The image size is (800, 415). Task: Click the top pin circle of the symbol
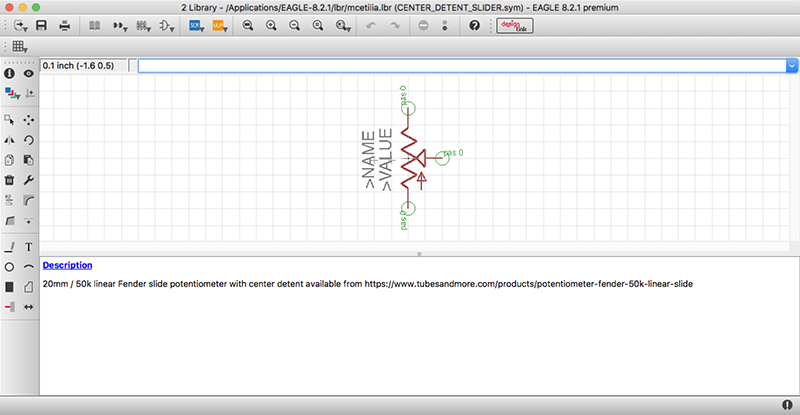(408, 109)
